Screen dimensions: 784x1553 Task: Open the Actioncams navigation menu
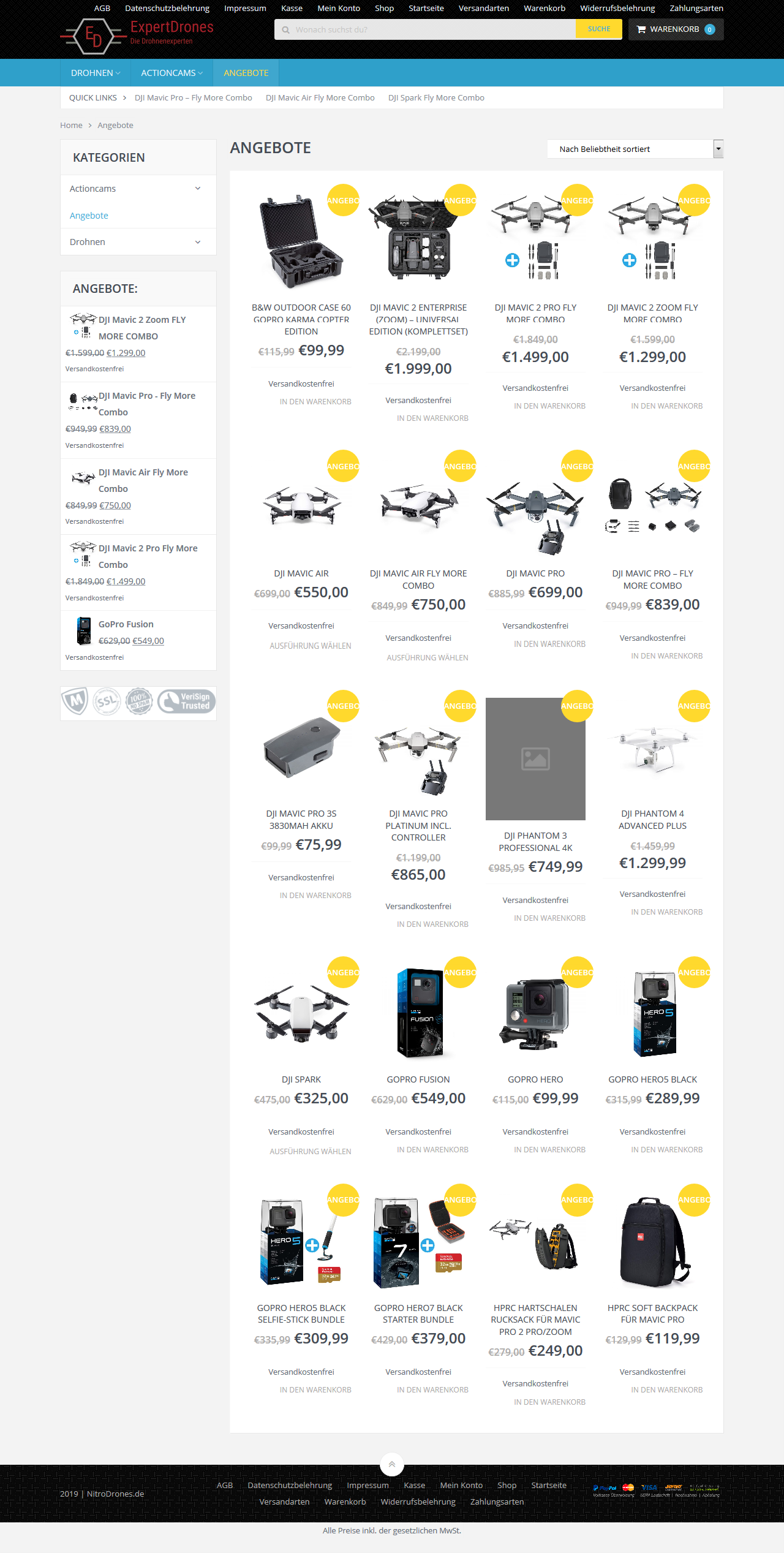tap(171, 73)
